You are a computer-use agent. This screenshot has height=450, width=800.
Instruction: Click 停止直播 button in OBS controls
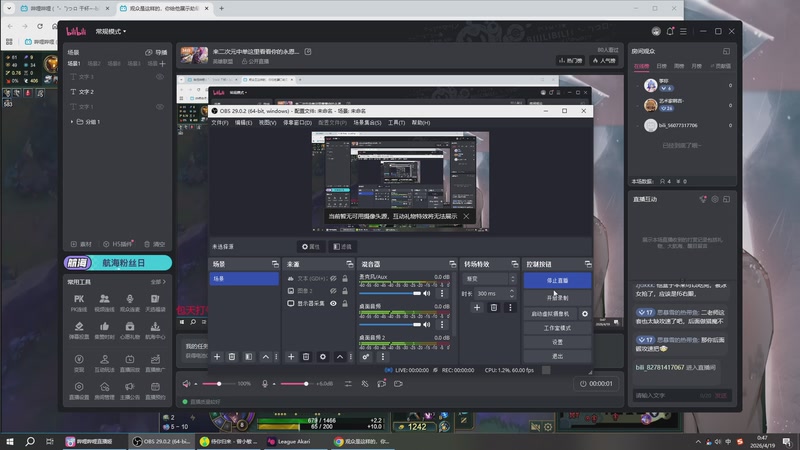(557, 281)
